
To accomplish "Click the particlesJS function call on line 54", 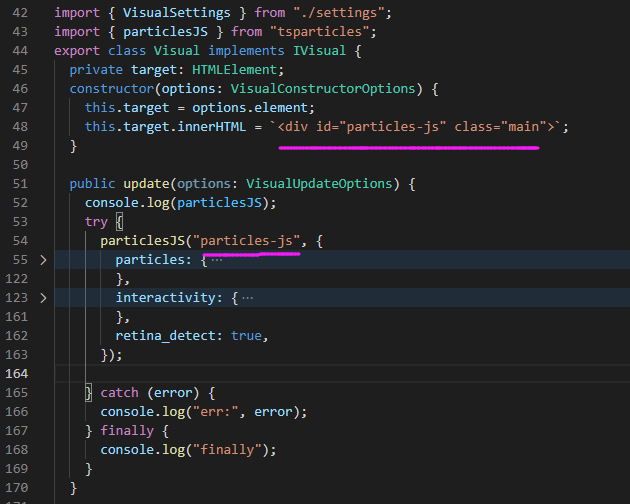I will pyautogui.click(x=142, y=241).
